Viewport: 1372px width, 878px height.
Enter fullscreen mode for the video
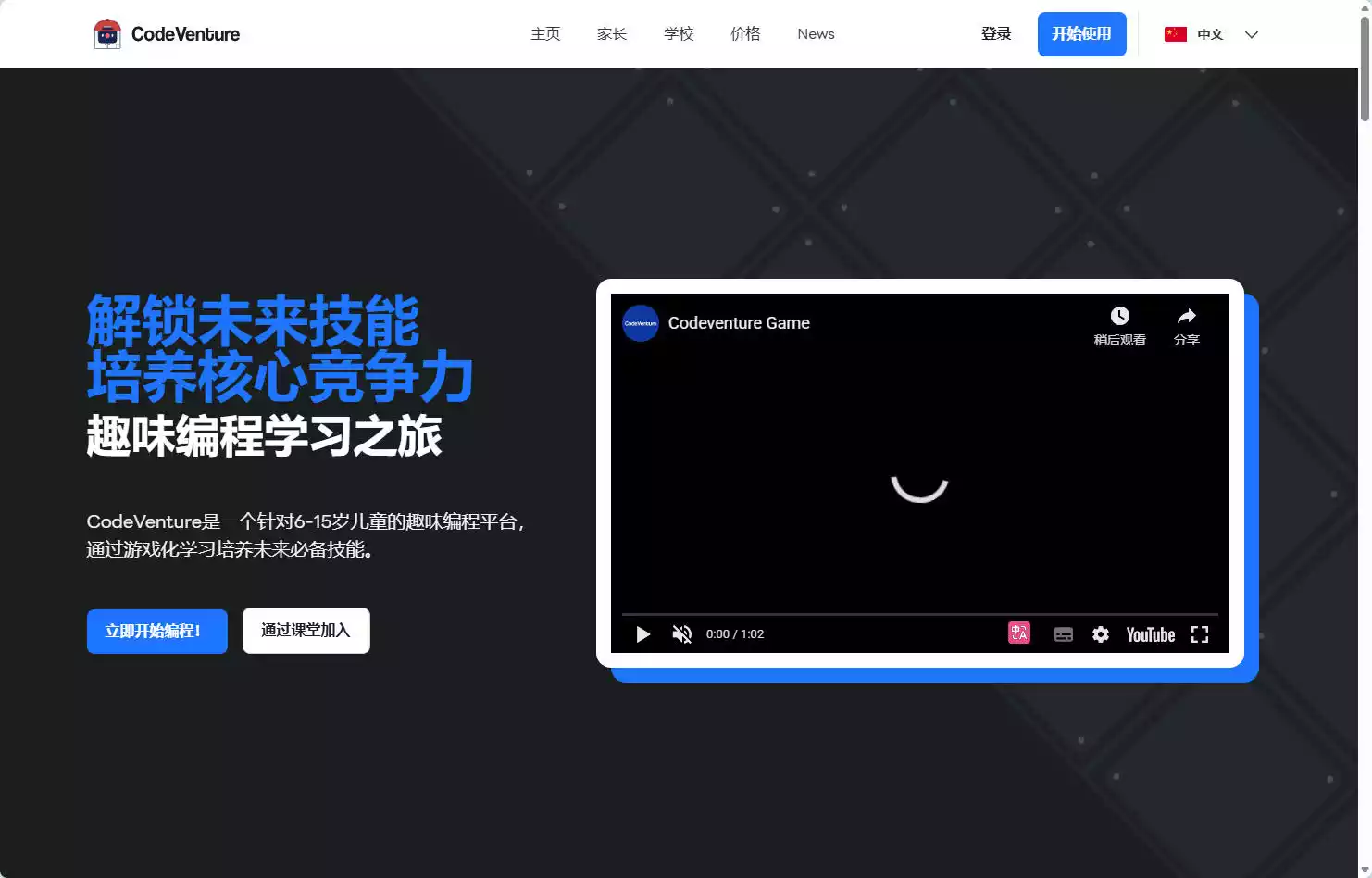click(x=1200, y=634)
